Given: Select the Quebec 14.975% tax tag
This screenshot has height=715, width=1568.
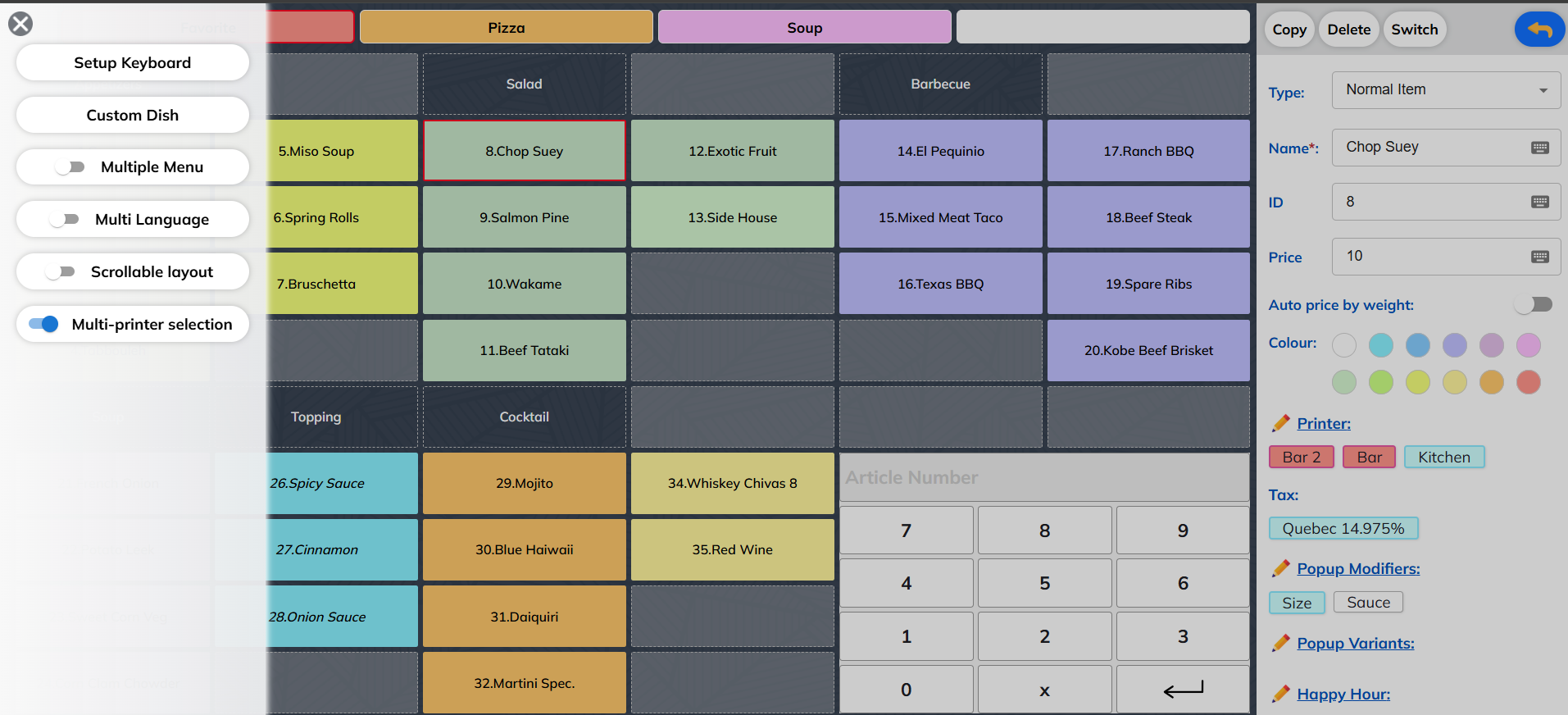Looking at the screenshot, I should point(1343,529).
